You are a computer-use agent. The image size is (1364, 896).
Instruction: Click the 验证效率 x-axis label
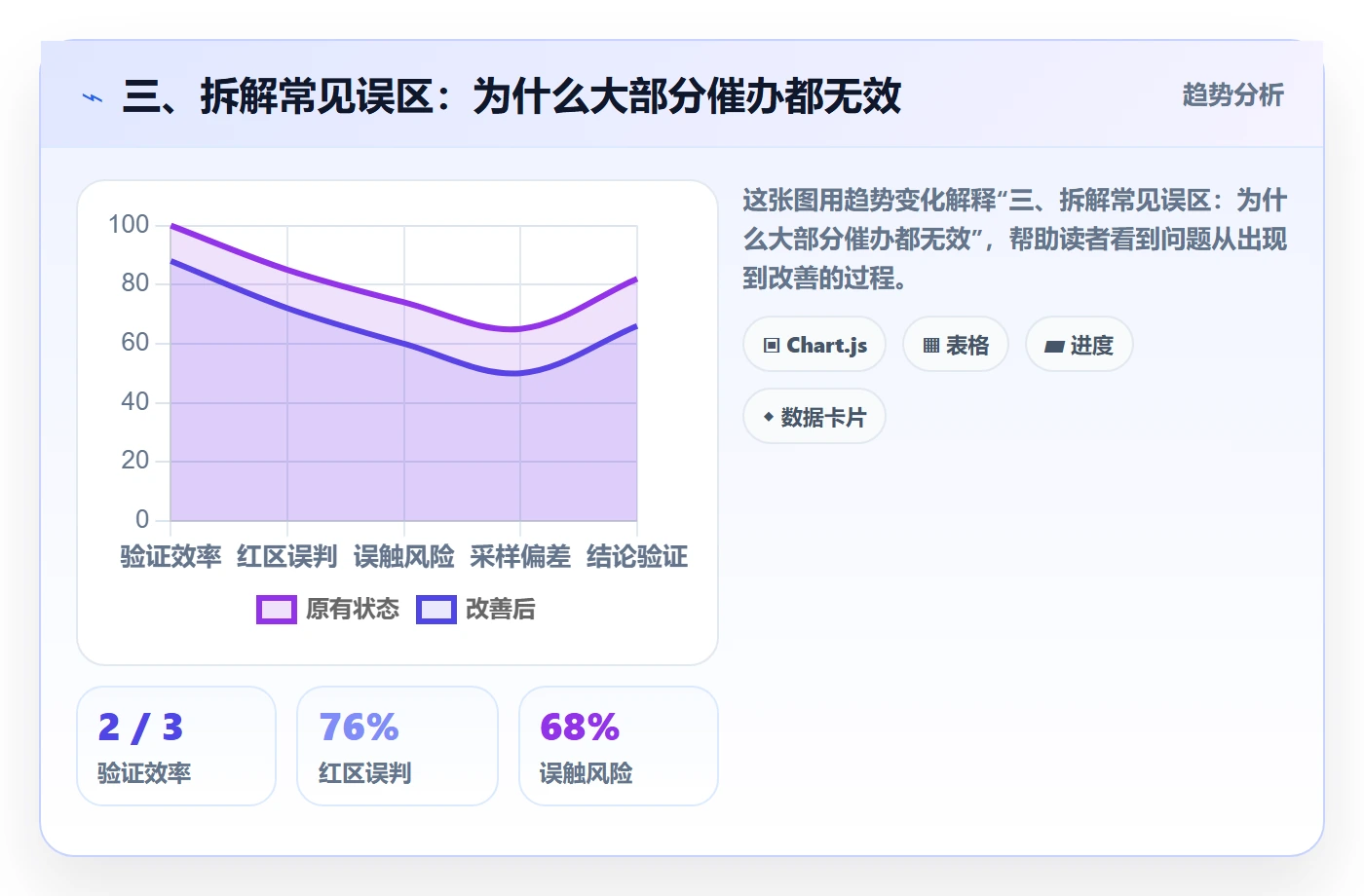pos(170,556)
